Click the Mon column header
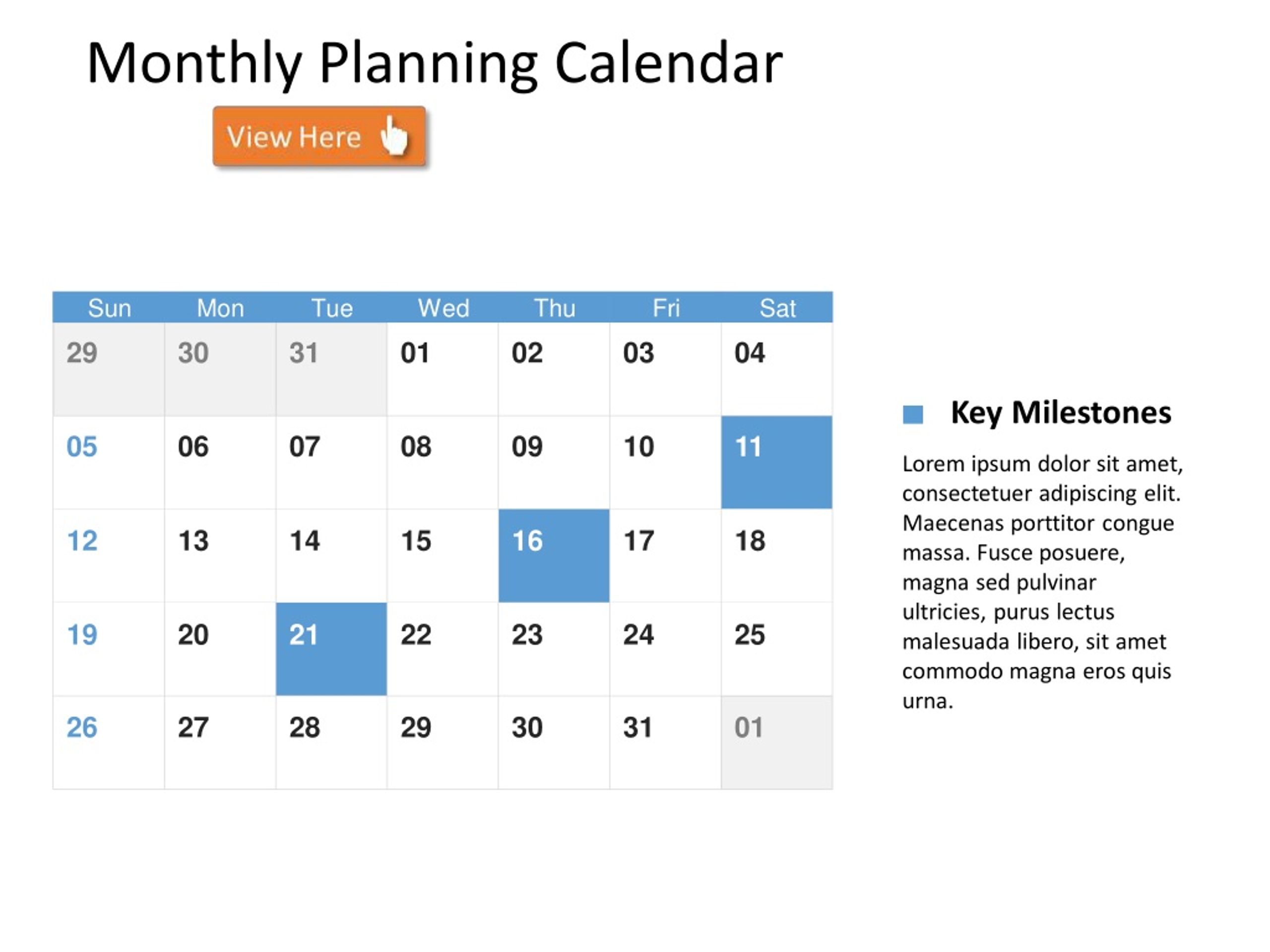Screen dimensions: 1270x952 (220, 308)
